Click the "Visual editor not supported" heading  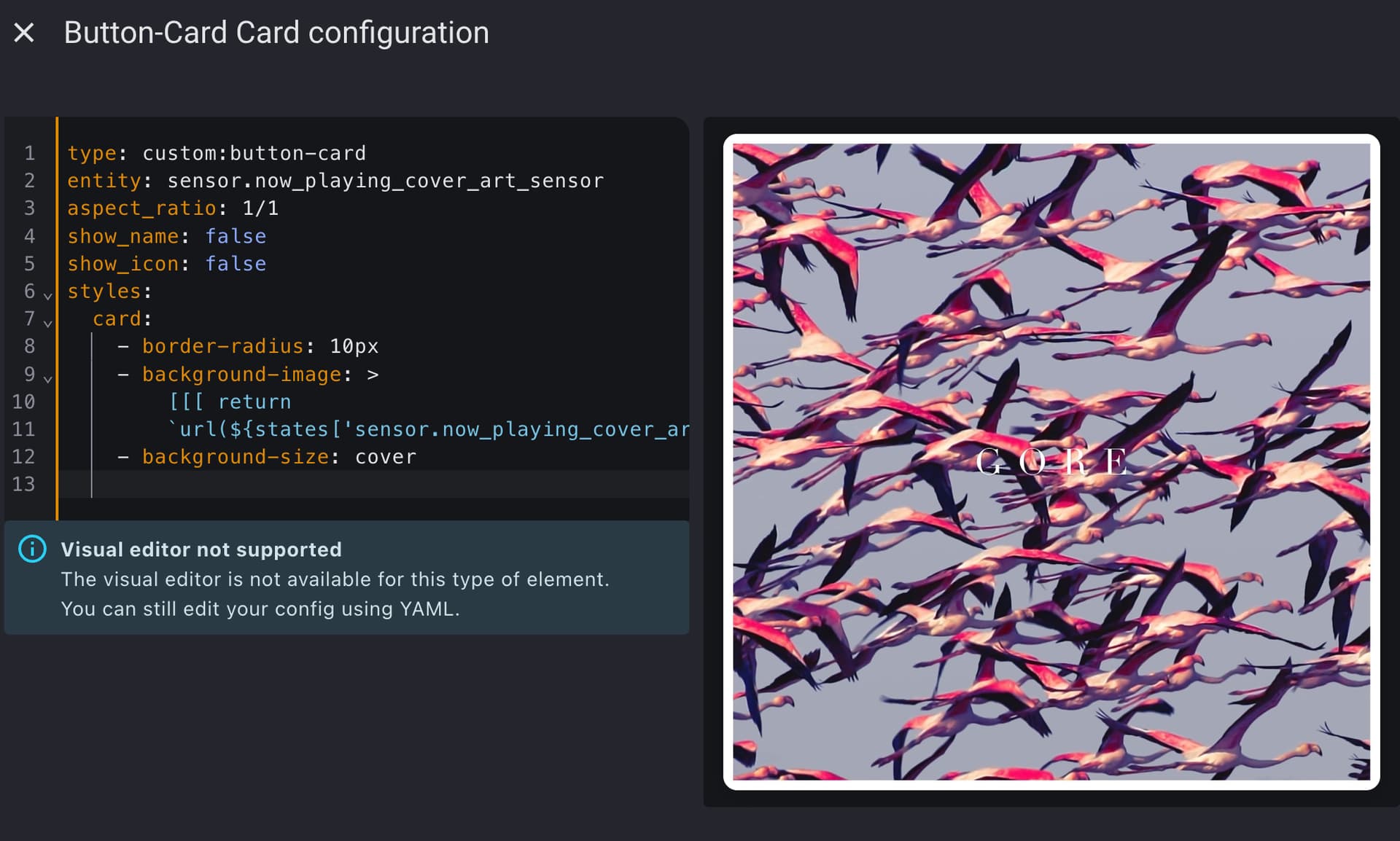pos(201,549)
